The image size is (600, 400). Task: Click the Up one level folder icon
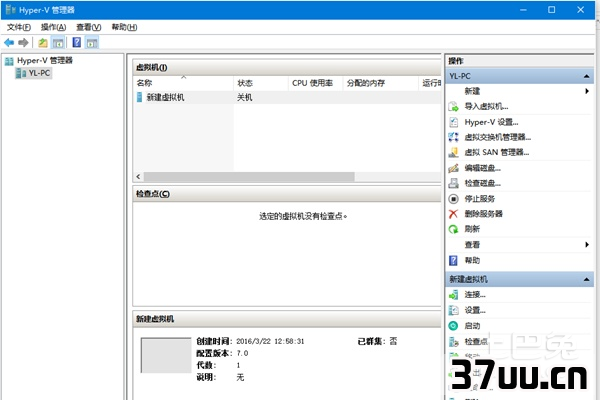(x=43, y=43)
